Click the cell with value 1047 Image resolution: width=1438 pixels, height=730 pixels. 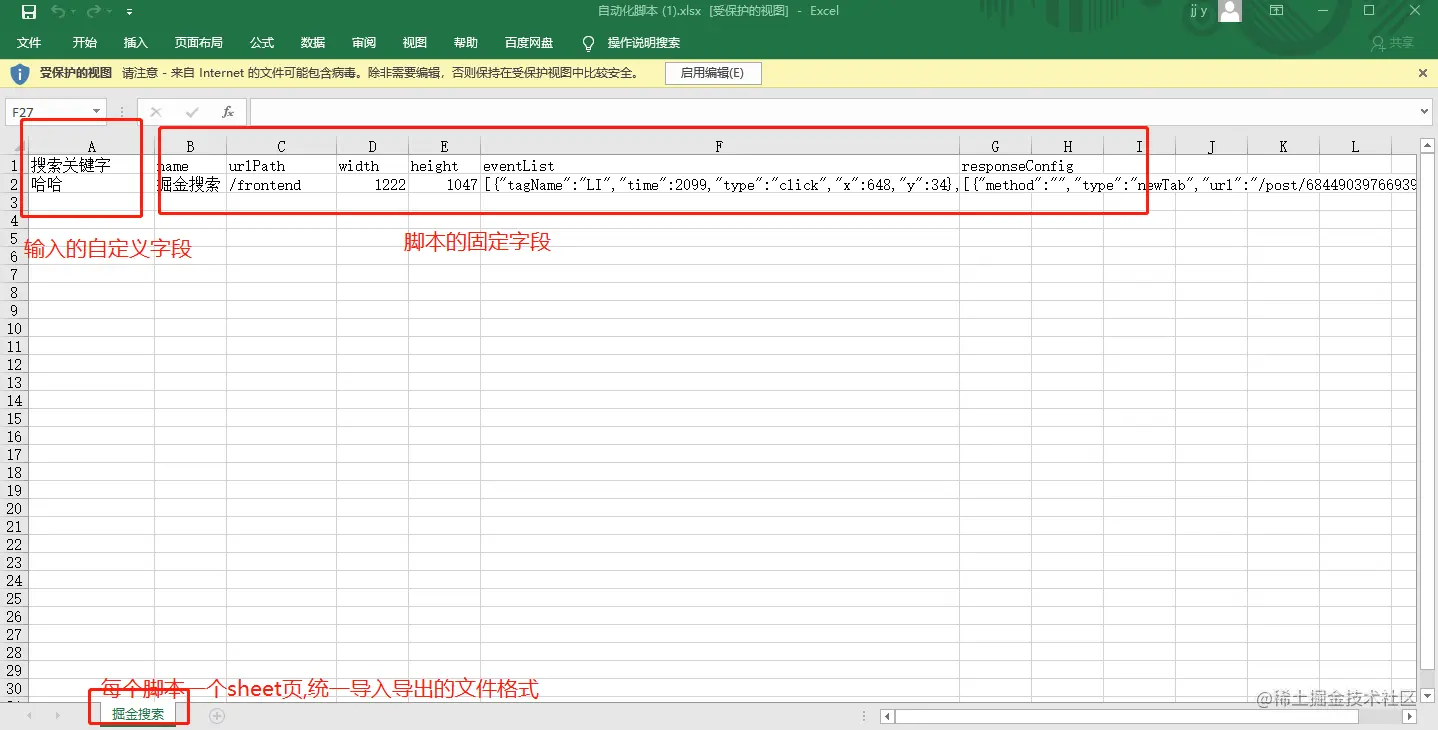444,184
